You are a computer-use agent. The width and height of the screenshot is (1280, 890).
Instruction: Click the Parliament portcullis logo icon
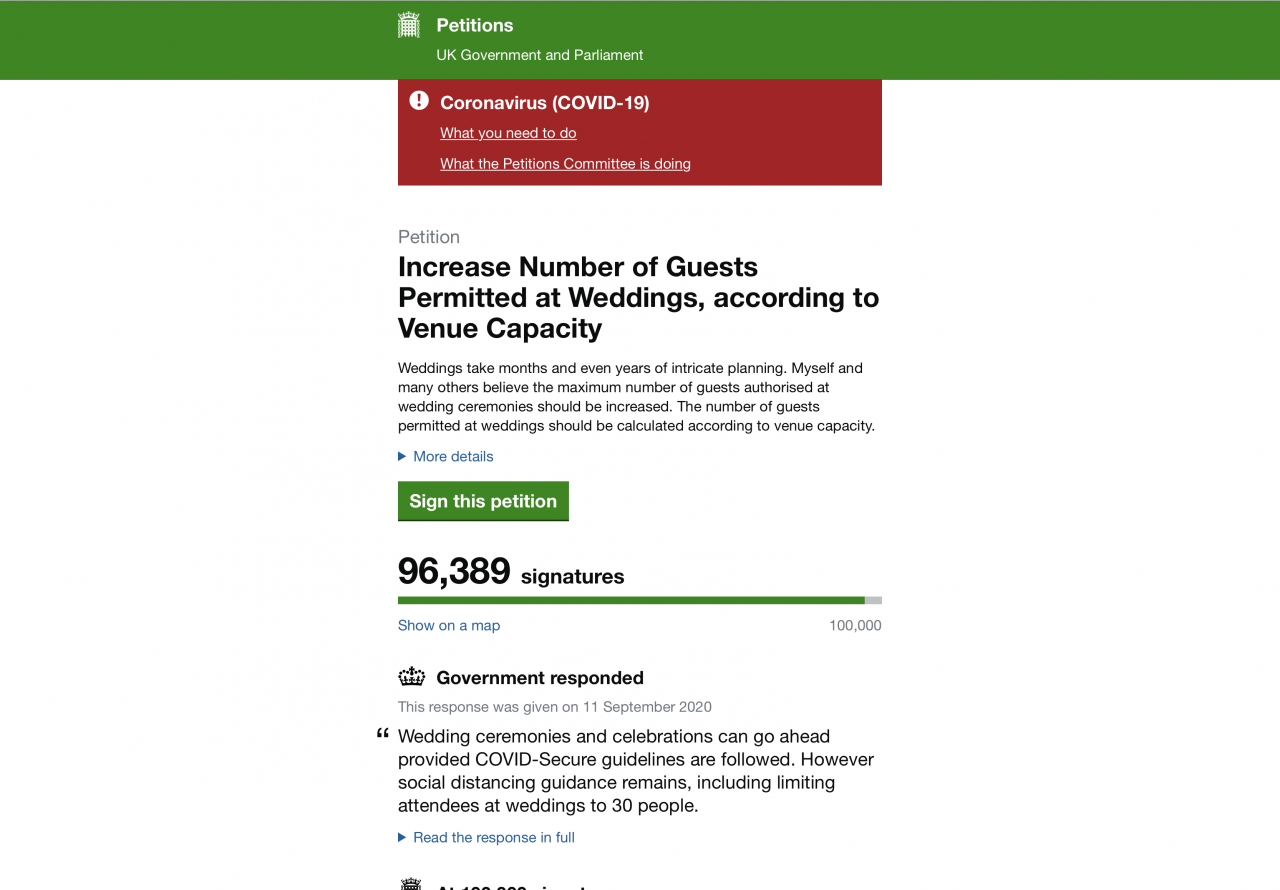pyautogui.click(x=409, y=24)
